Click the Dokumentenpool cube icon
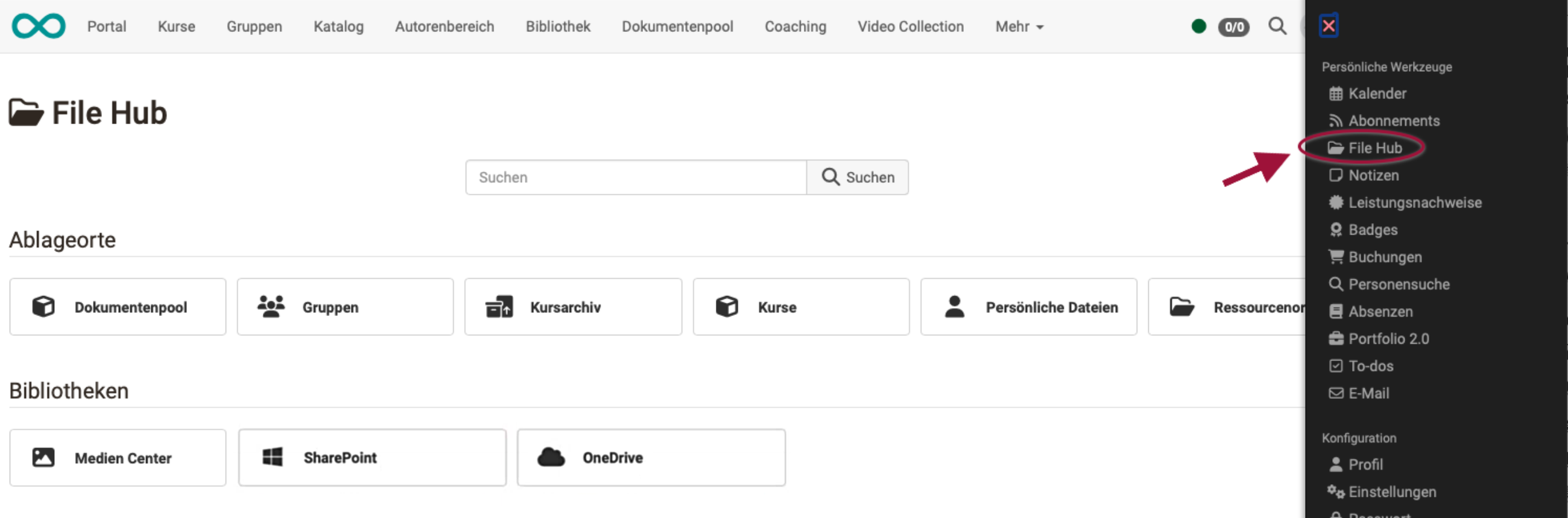 click(x=43, y=306)
